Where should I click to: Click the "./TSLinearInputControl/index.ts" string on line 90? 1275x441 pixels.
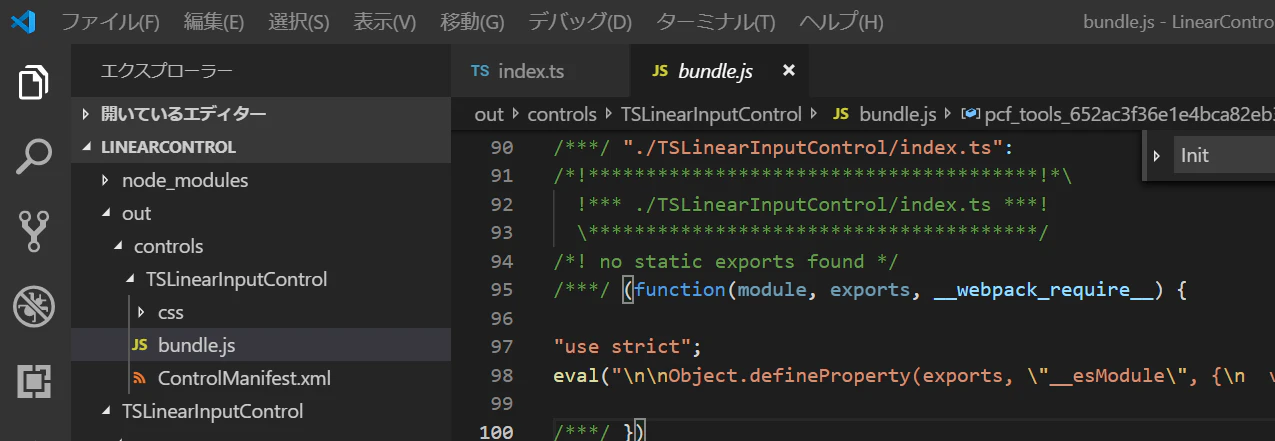(813, 148)
